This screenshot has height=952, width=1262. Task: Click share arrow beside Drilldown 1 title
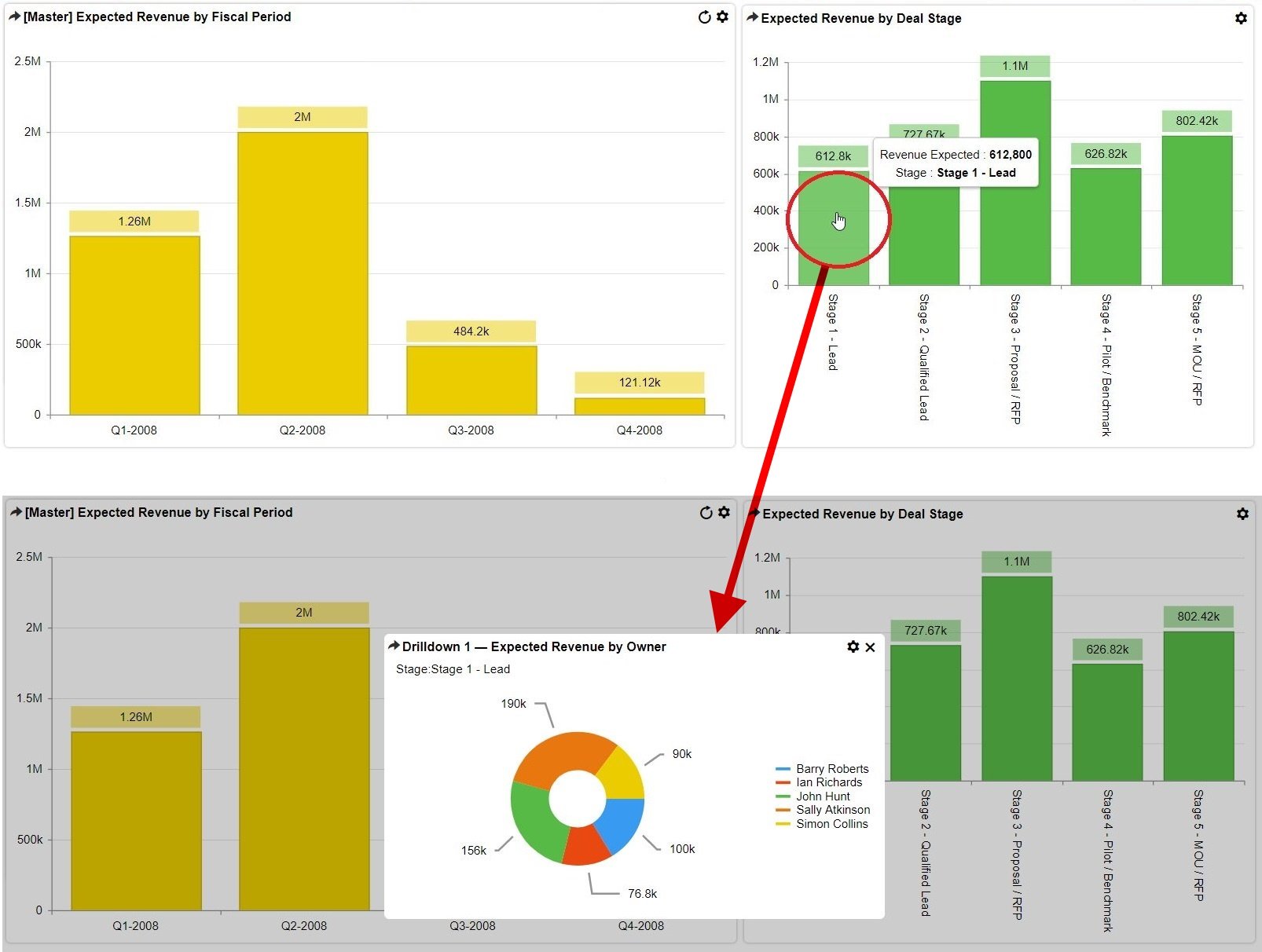394,646
